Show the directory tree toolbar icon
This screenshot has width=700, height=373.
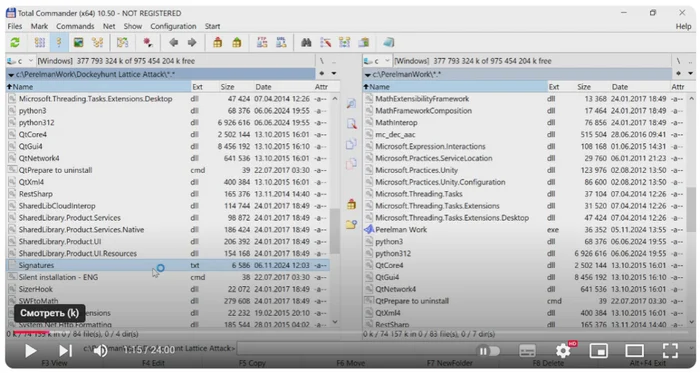point(98,42)
